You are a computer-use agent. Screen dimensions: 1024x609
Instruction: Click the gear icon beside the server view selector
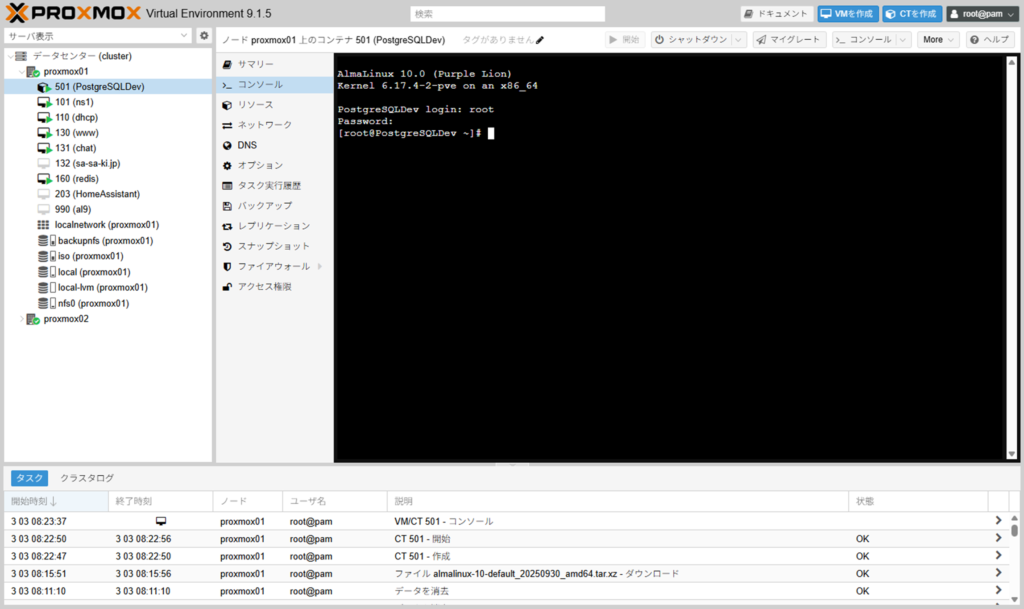[204, 35]
